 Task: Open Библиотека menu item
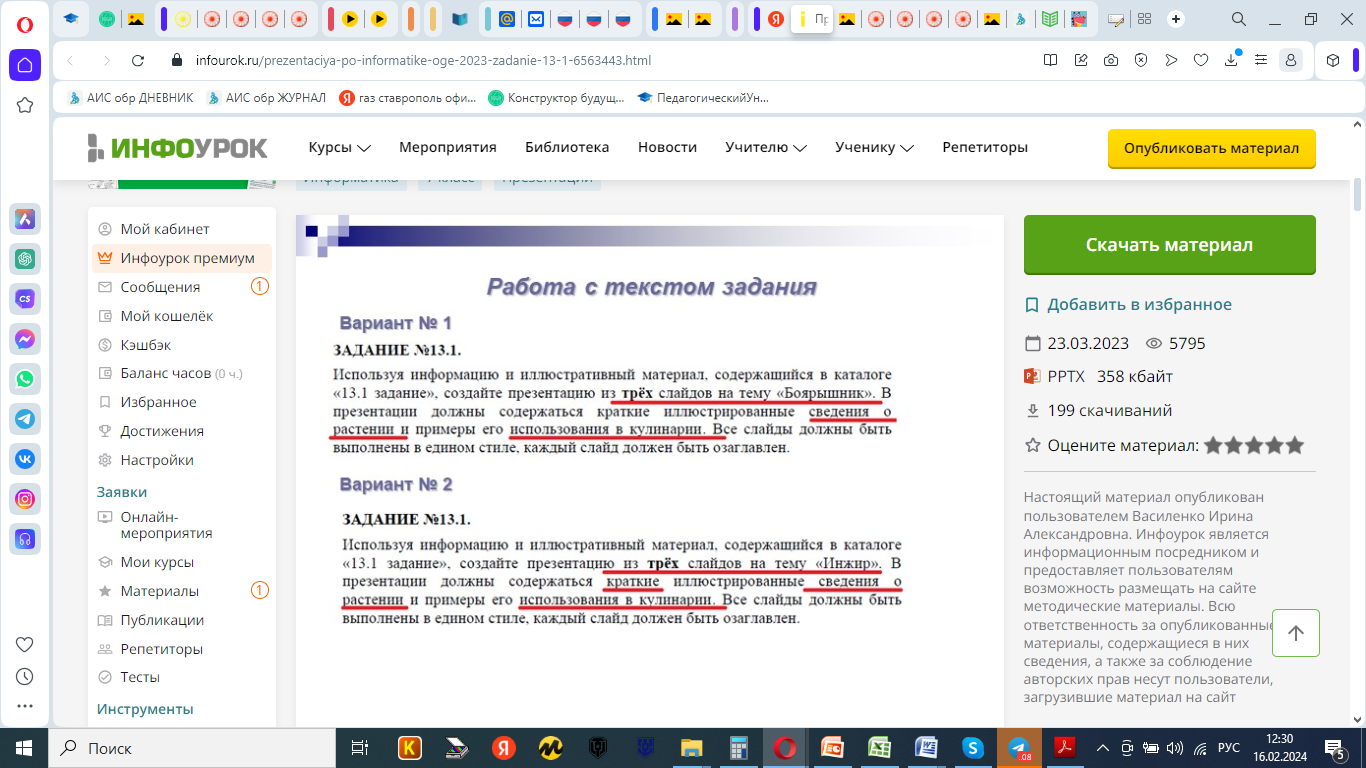pyautogui.click(x=567, y=147)
